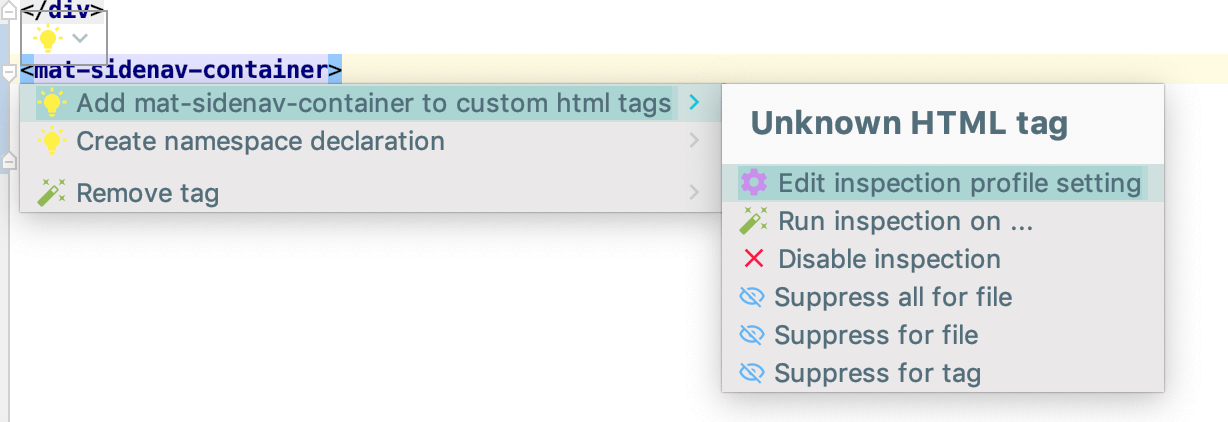Click the purple gear icon for Edit inspection
Image resolution: width=1228 pixels, height=422 pixels.
click(x=754, y=183)
